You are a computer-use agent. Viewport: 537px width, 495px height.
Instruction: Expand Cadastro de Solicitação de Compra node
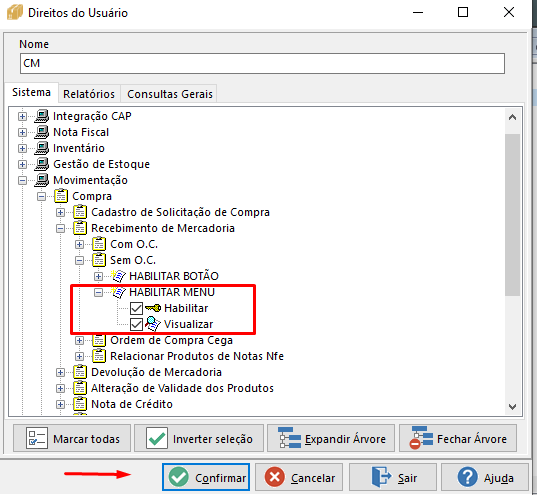point(60,213)
